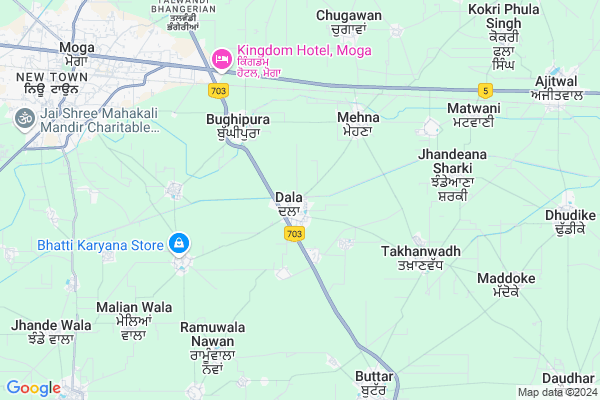Click the Kingdom Hotel pink bed pin
600x400 pixels.
pyautogui.click(x=222, y=60)
